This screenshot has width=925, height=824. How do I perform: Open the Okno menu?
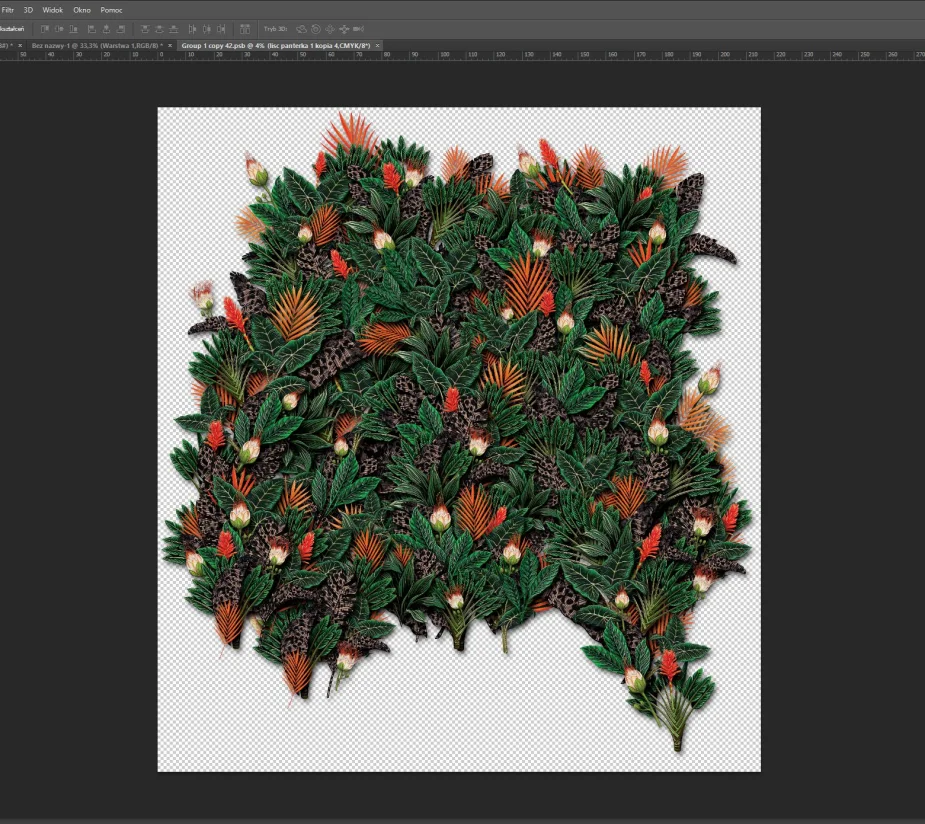tap(81, 10)
